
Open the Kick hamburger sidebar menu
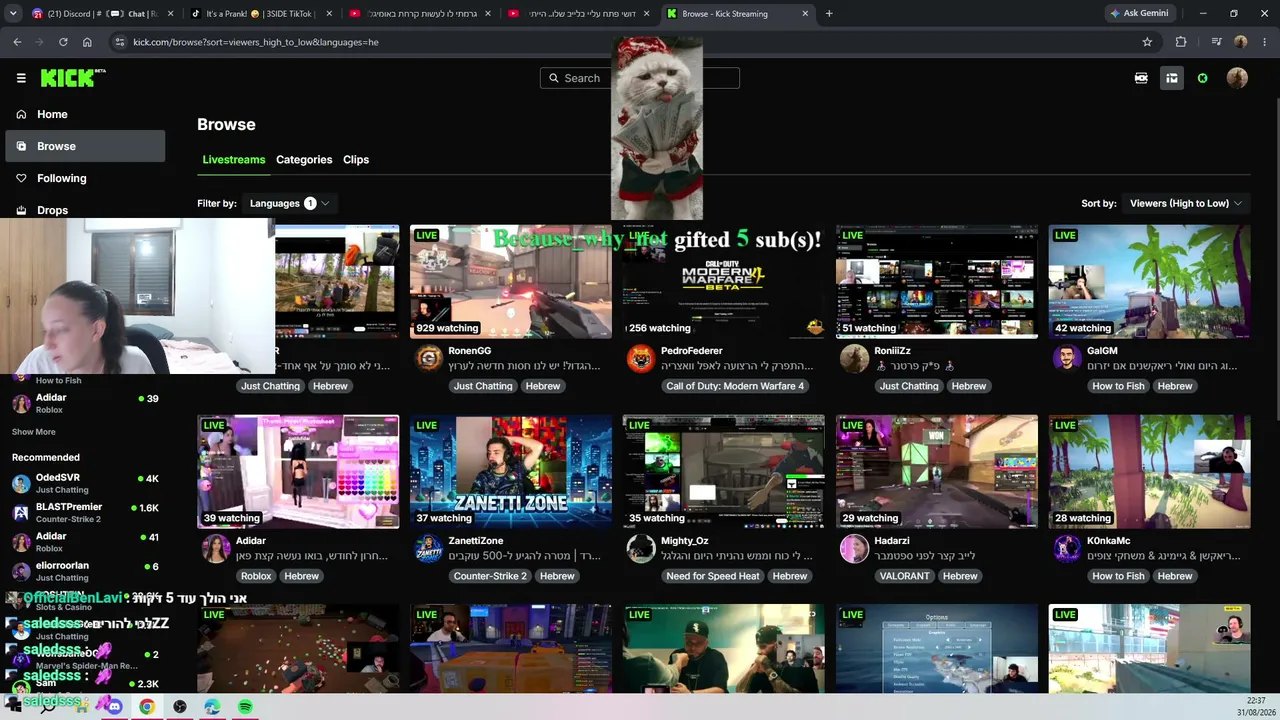(x=21, y=78)
